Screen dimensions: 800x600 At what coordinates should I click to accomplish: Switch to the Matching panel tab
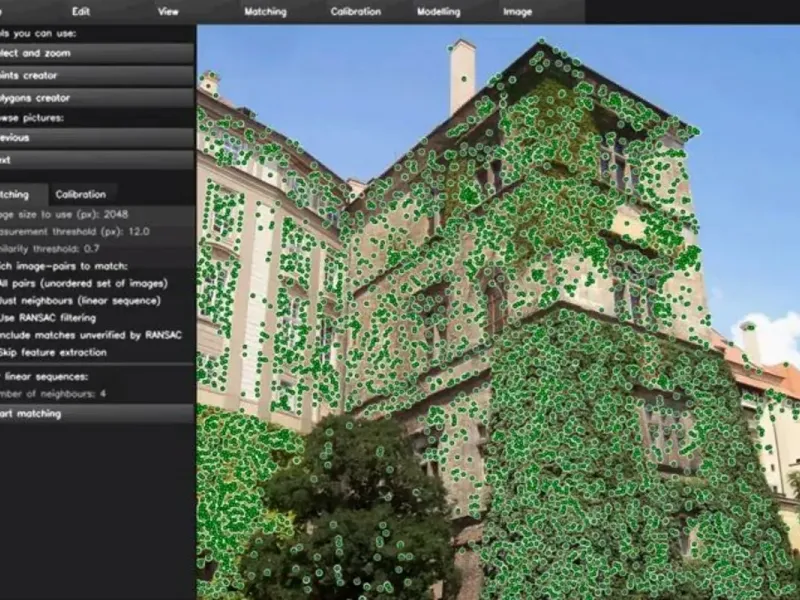pos(18,194)
